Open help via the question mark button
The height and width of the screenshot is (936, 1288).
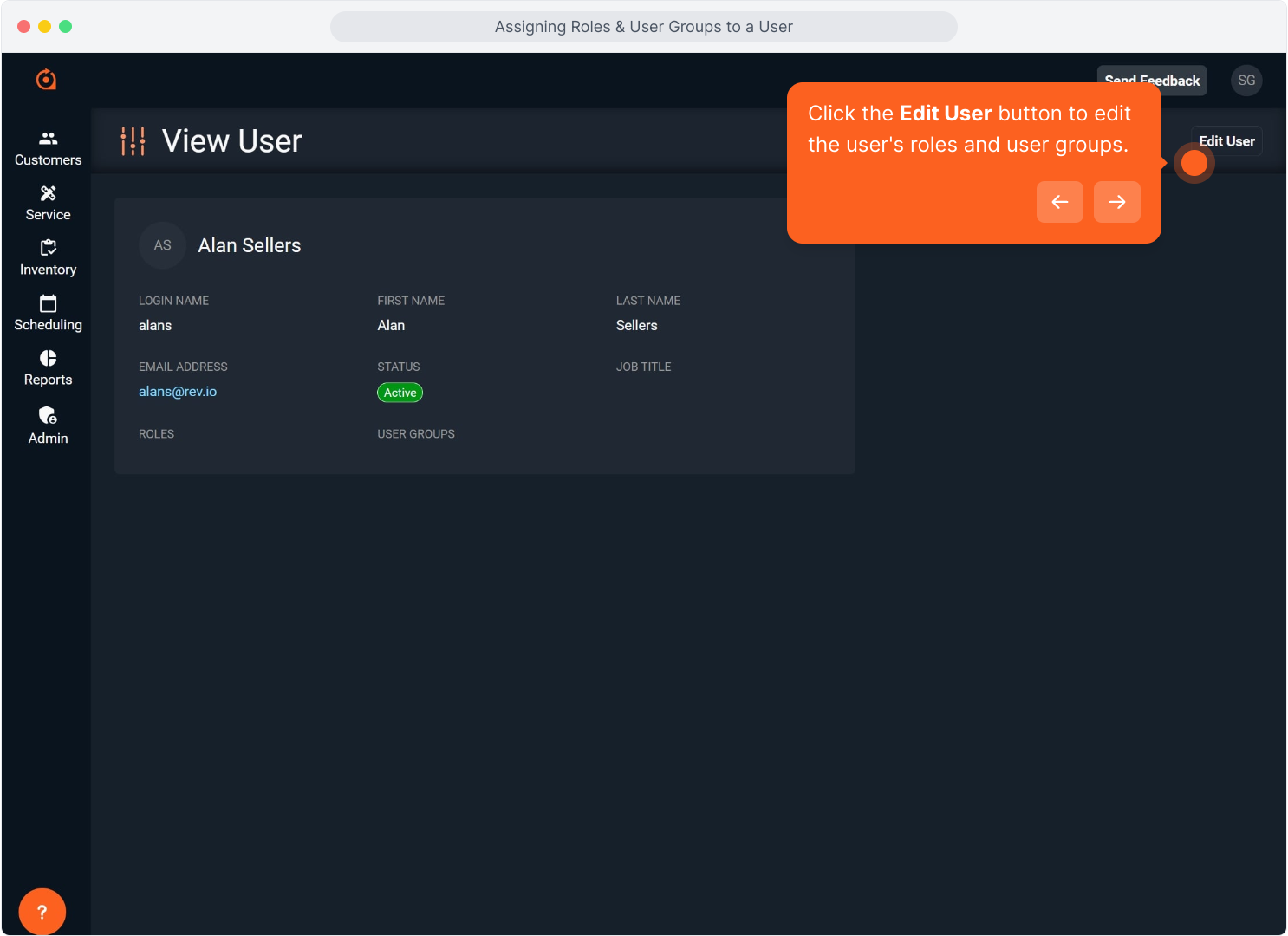tap(42, 911)
